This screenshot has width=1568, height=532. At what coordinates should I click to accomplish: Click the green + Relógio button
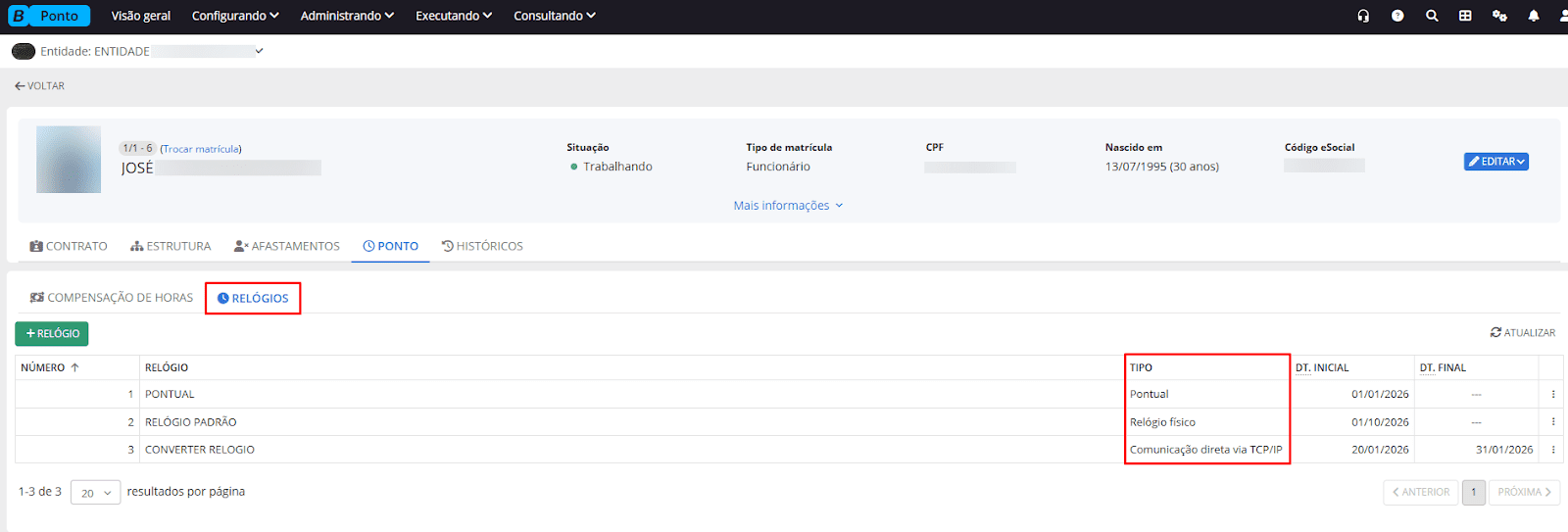pyautogui.click(x=52, y=334)
